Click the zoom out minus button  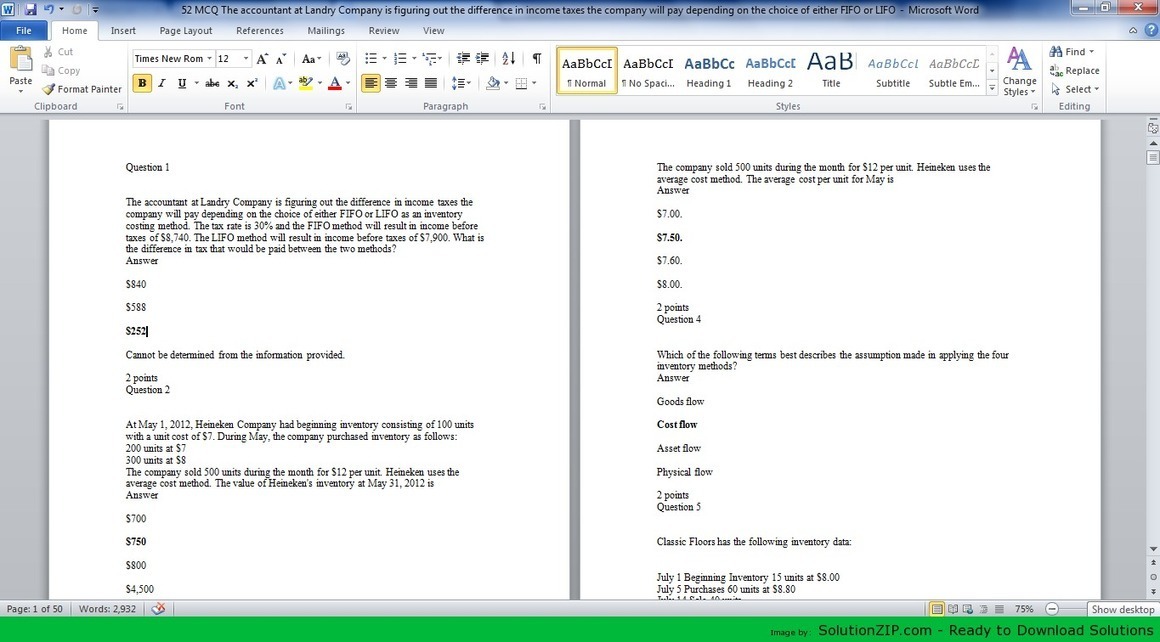click(x=1052, y=609)
